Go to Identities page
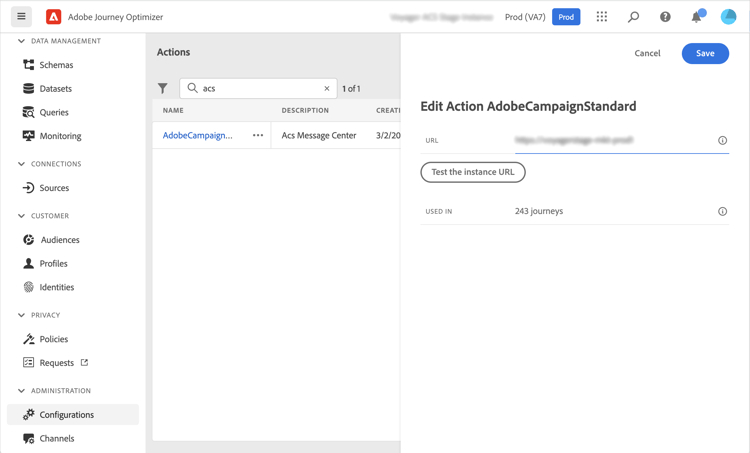This screenshot has width=750, height=453. [56, 287]
